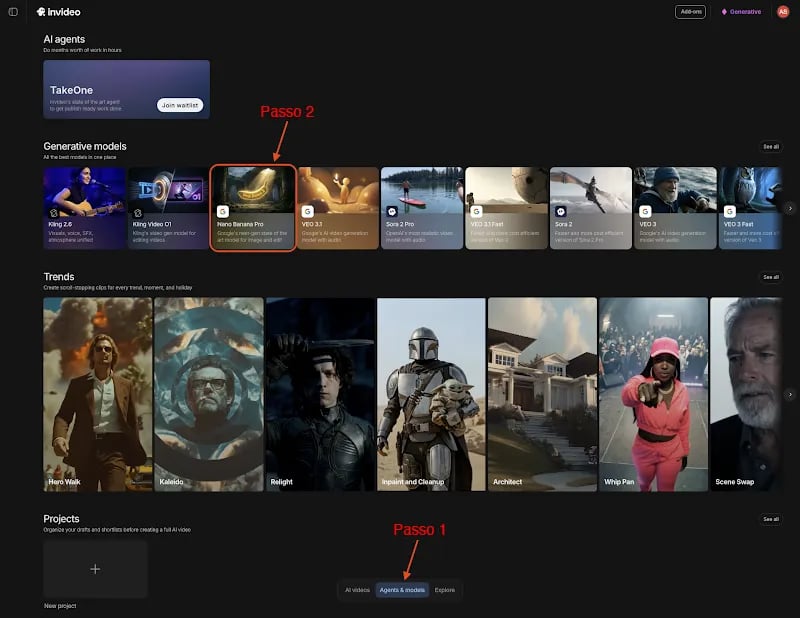See all Trends
This screenshot has width=800, height=618.
[770, 277]
